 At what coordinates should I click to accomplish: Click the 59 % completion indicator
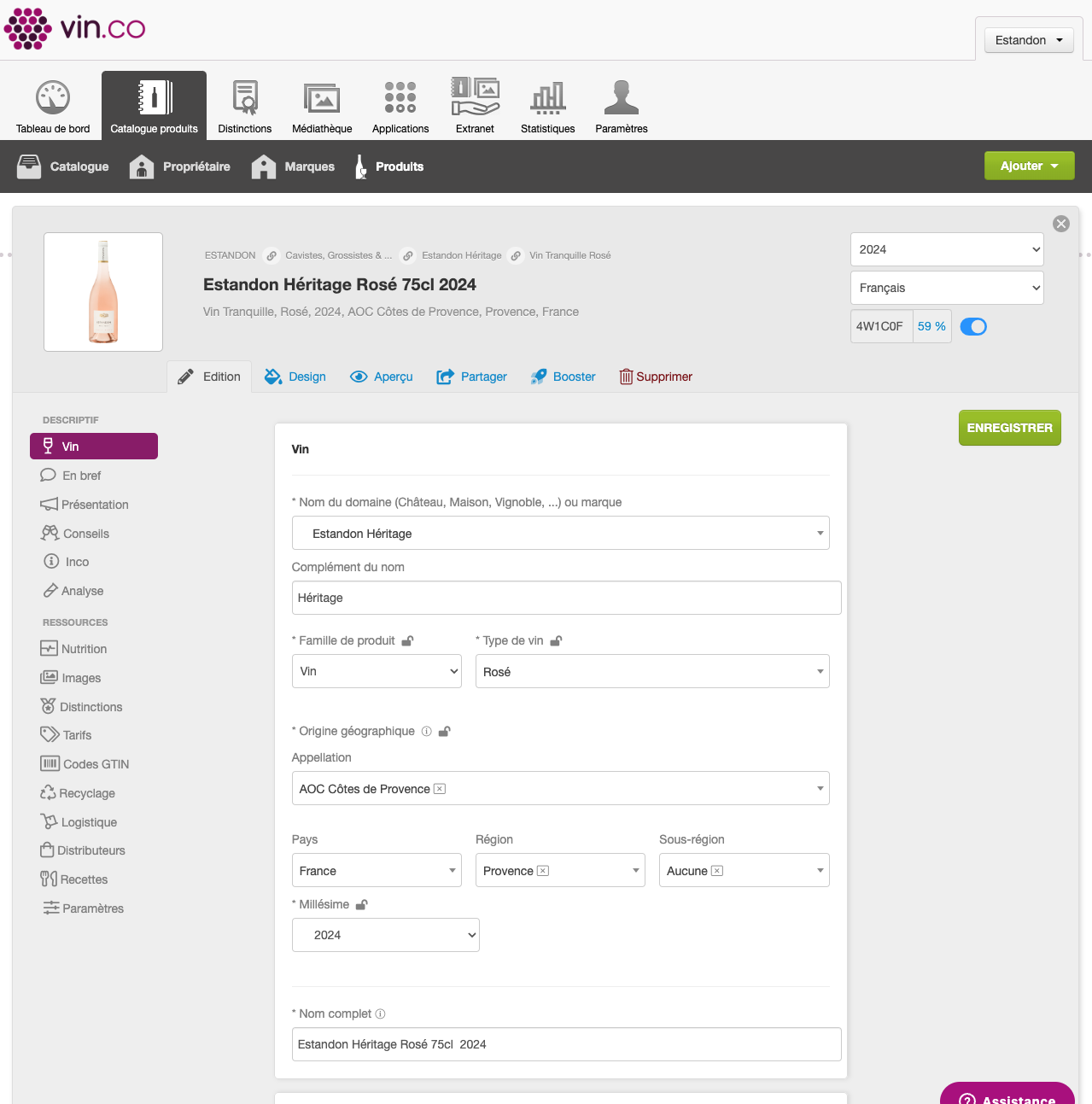[x=931, y=326]
